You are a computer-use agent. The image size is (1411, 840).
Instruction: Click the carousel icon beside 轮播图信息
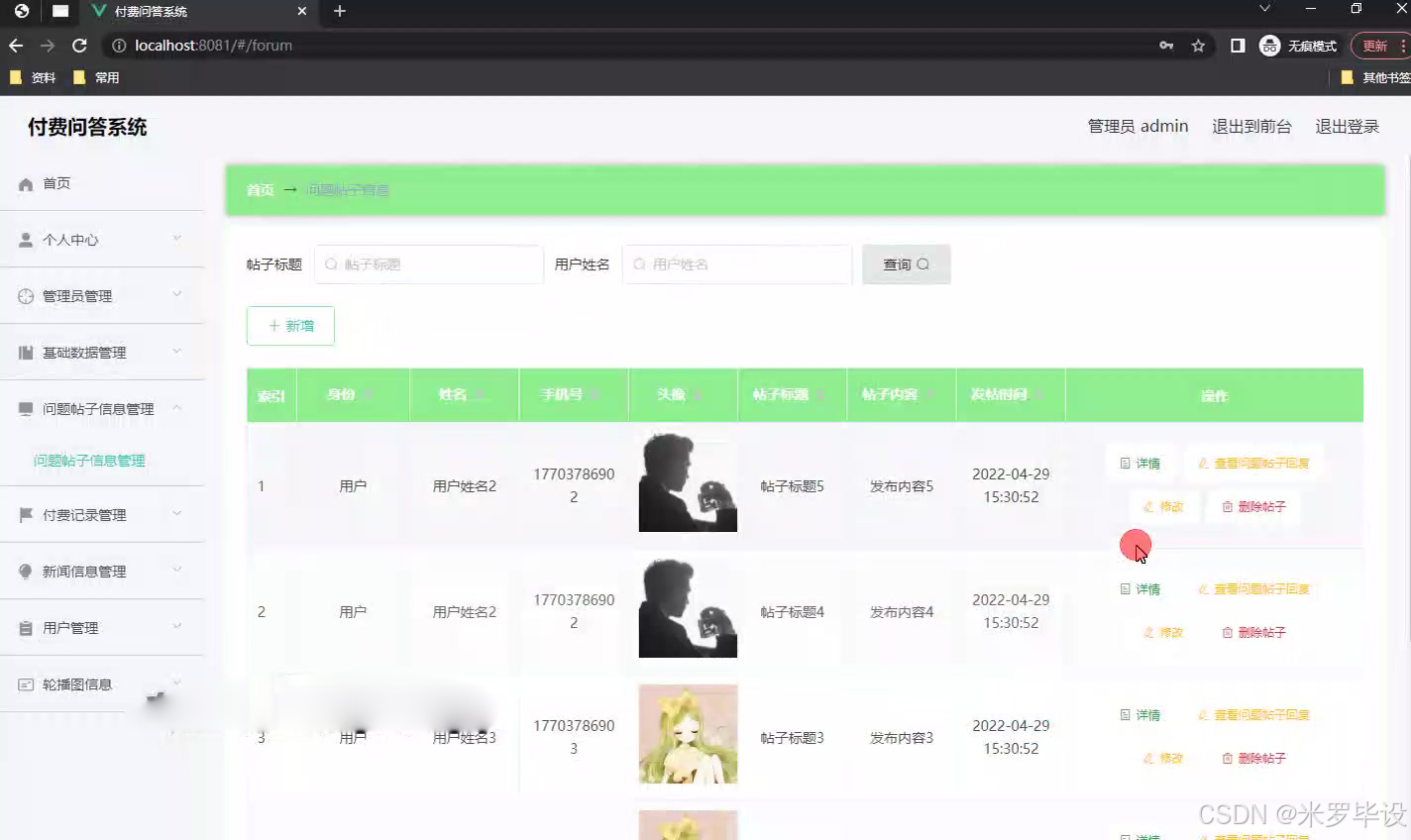(x=26, y=683)
